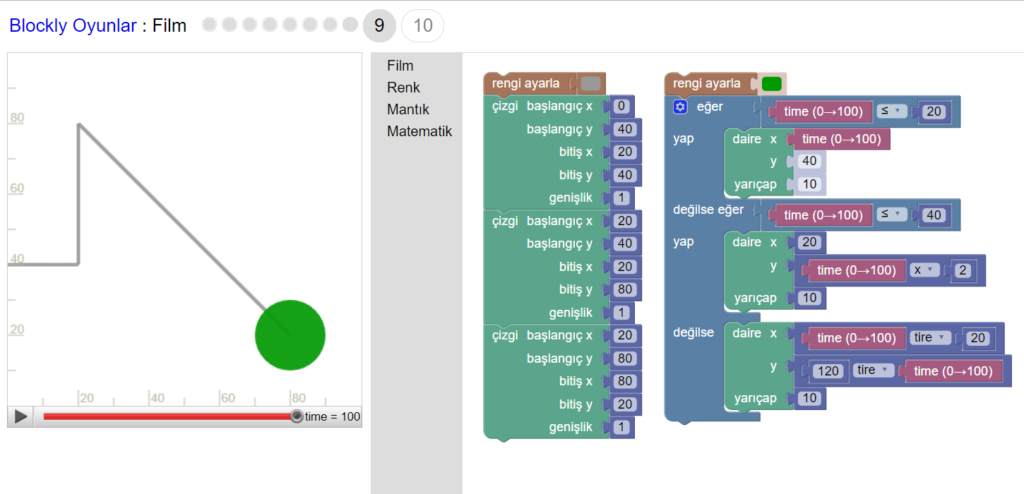
Task: Click the play button under the canvas
Action: coord(20,416)
